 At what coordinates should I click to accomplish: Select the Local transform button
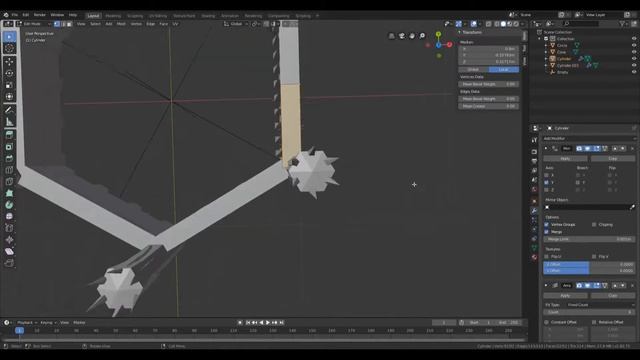(x=504, y=69)
